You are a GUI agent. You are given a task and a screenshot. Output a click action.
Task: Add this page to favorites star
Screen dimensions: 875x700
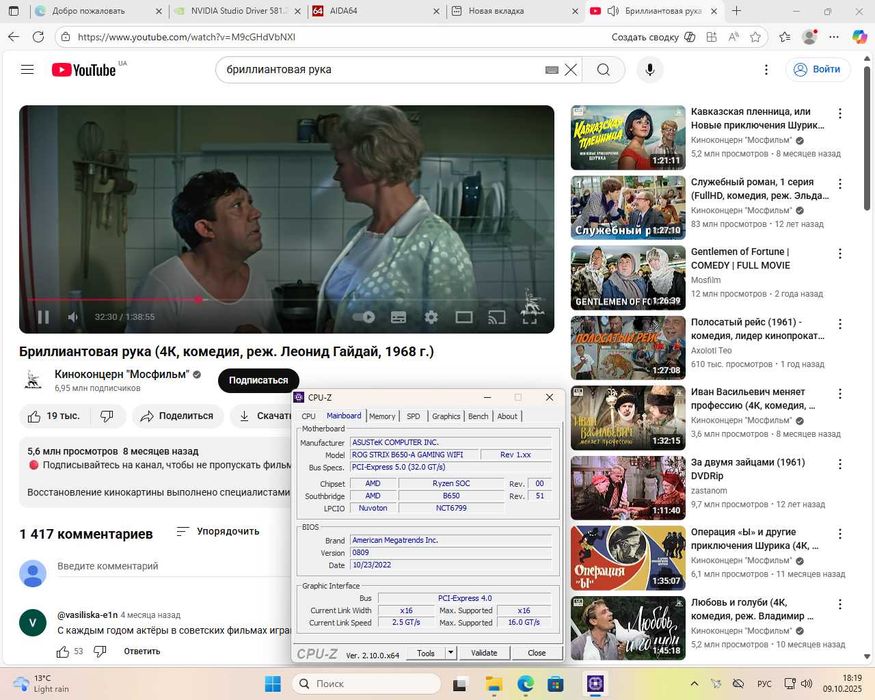pos(755,37)
